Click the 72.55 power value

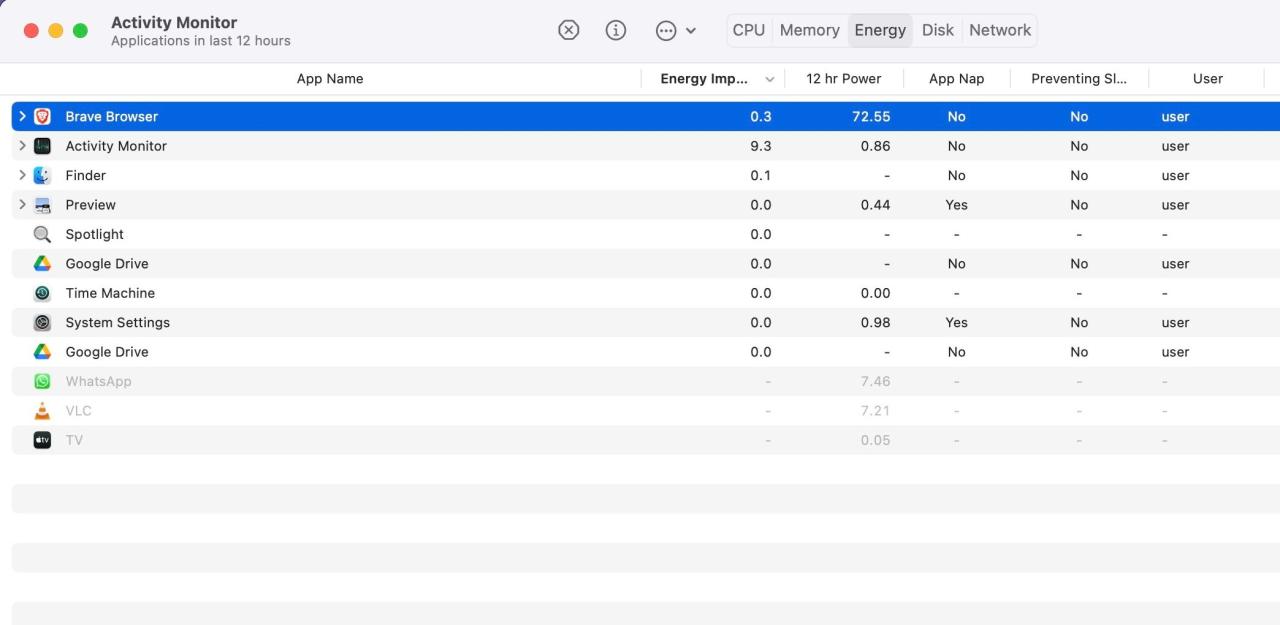[x=871, y=117]
